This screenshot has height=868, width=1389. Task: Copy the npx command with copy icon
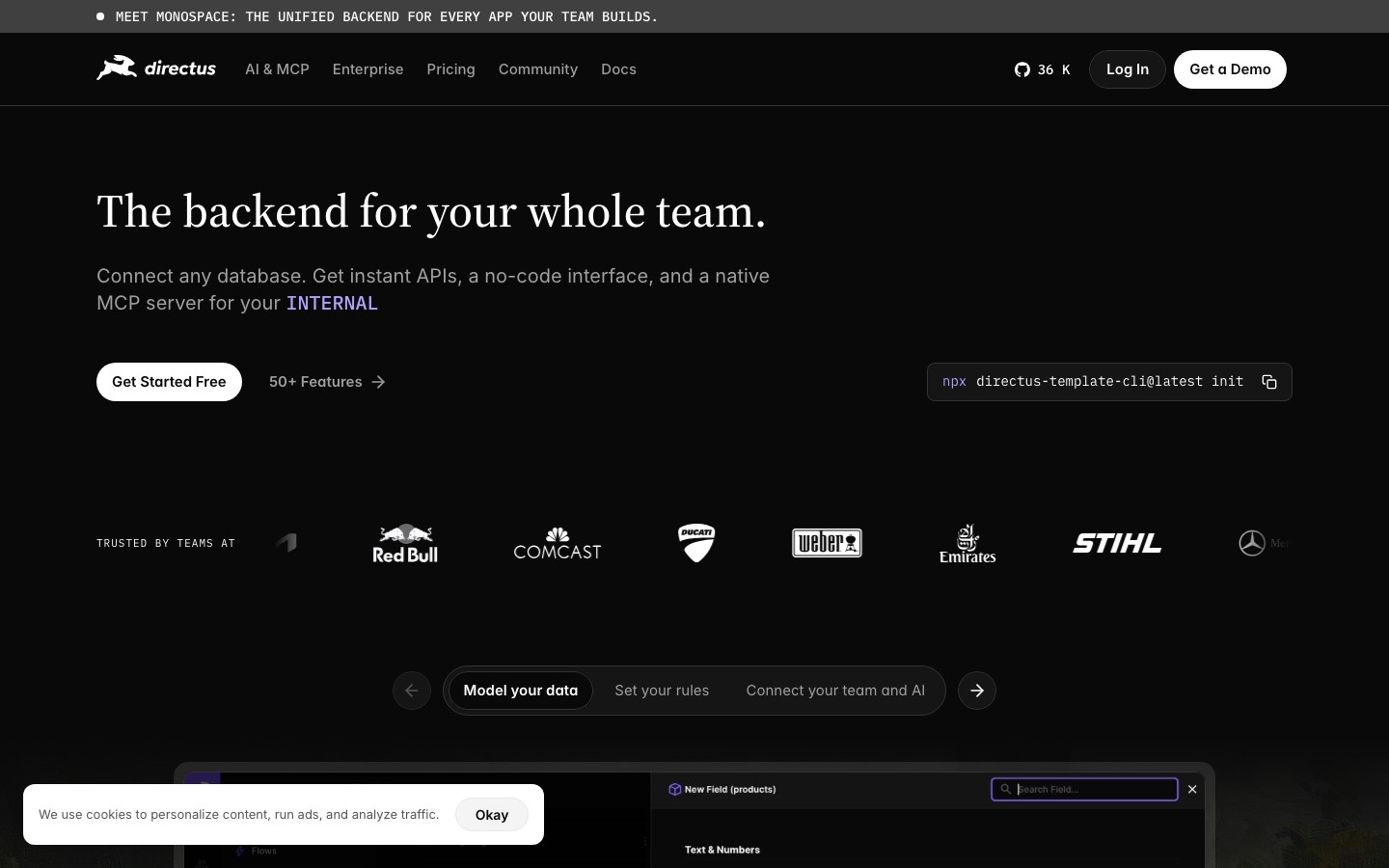tap(1269, 382)
